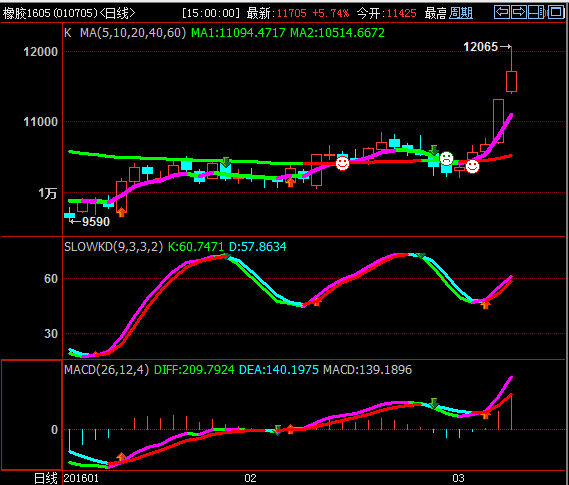
Task: Select the MACD(26,12,4) indicator title
Action: click(106, 370)
